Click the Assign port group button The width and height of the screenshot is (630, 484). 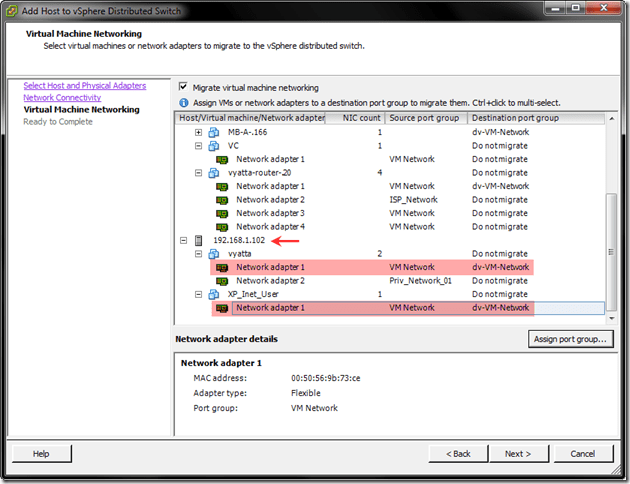click(x=569, y=339)
